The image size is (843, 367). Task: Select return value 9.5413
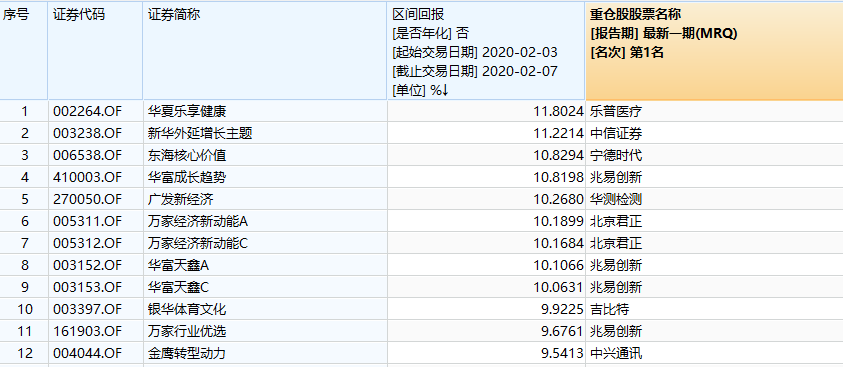pos(562,353)
